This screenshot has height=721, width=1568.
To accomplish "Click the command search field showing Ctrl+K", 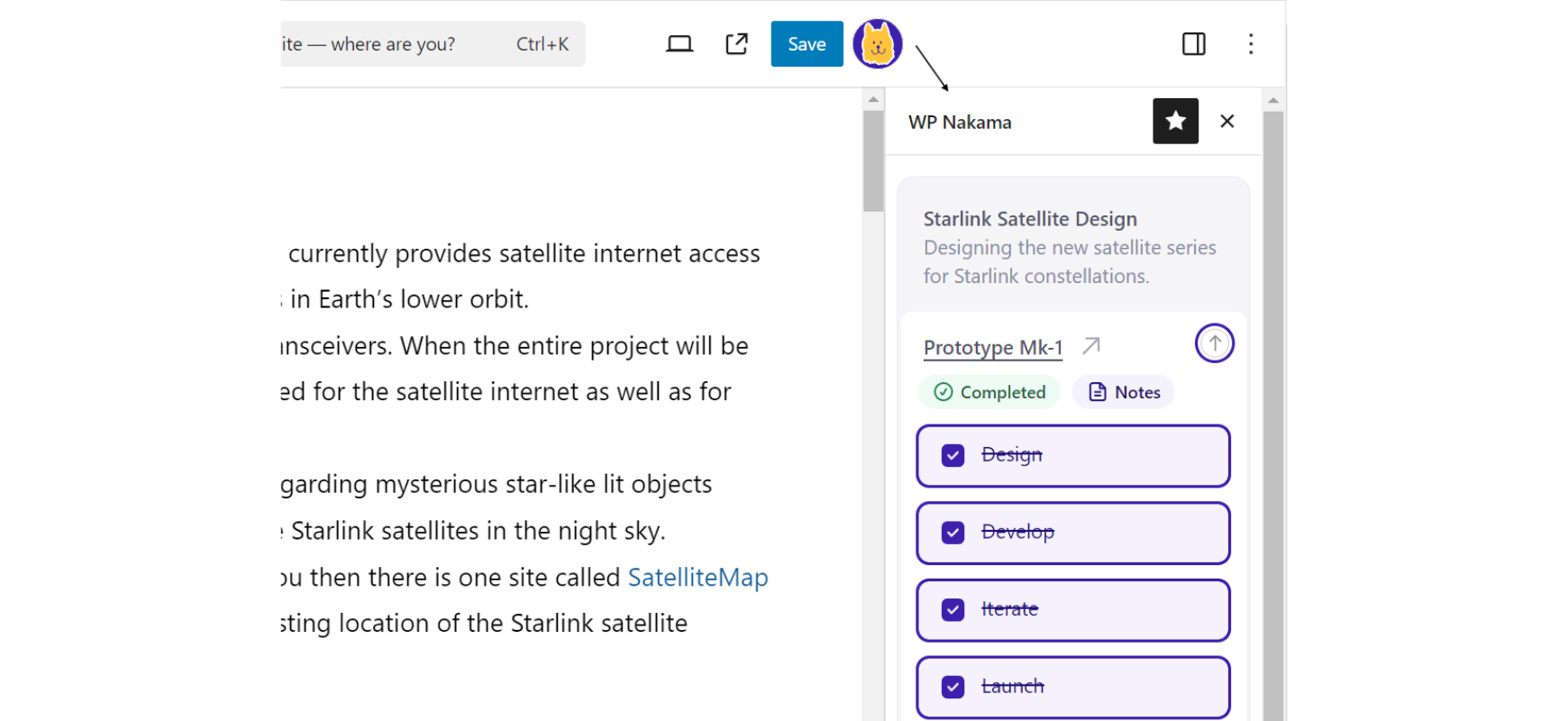I will (x=433, y=44).
